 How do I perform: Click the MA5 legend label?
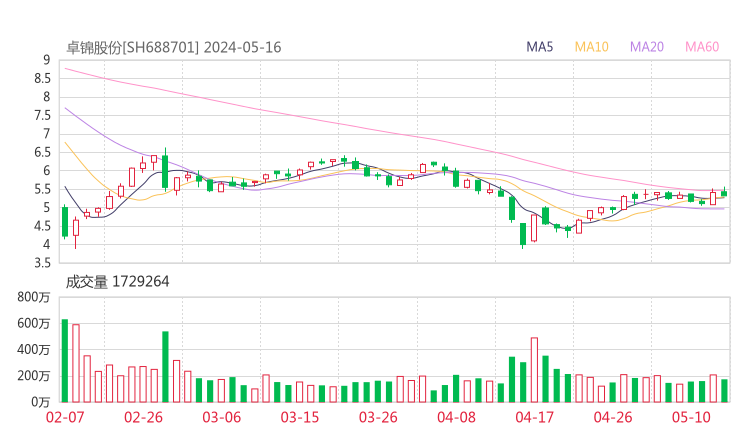tap(539, 47)
